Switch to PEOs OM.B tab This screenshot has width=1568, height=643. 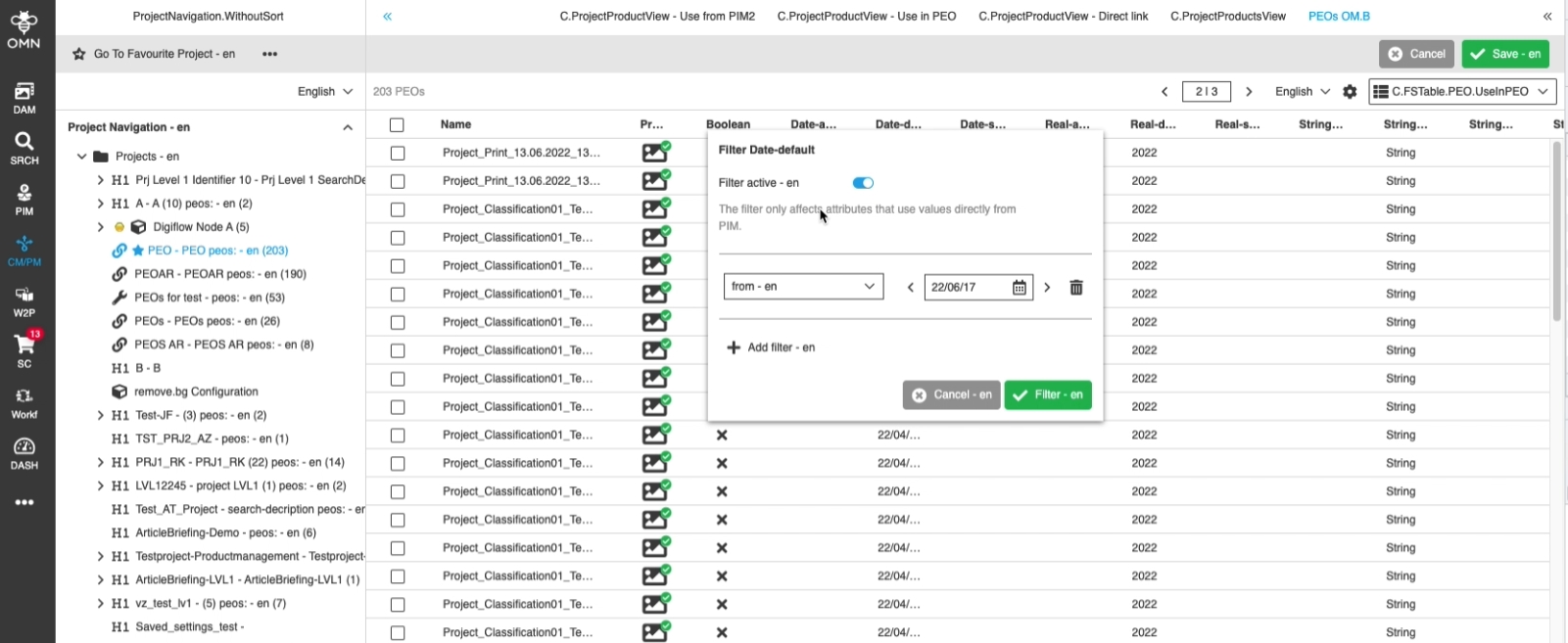click(1339, 17)
